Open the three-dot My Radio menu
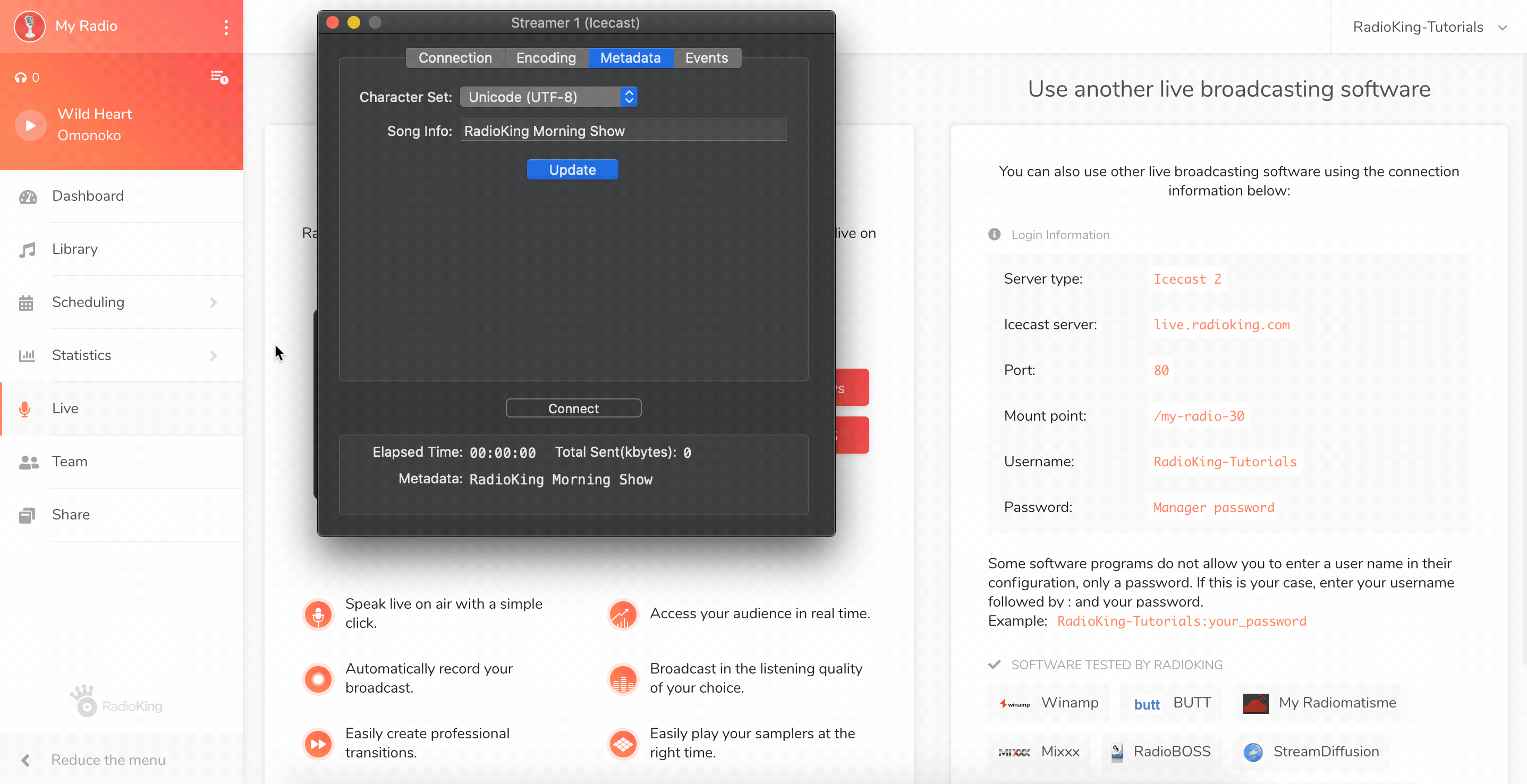Image resolution: width=1527 pixels, height=784 pixels. pyautogui.click(x=226, y=27)
